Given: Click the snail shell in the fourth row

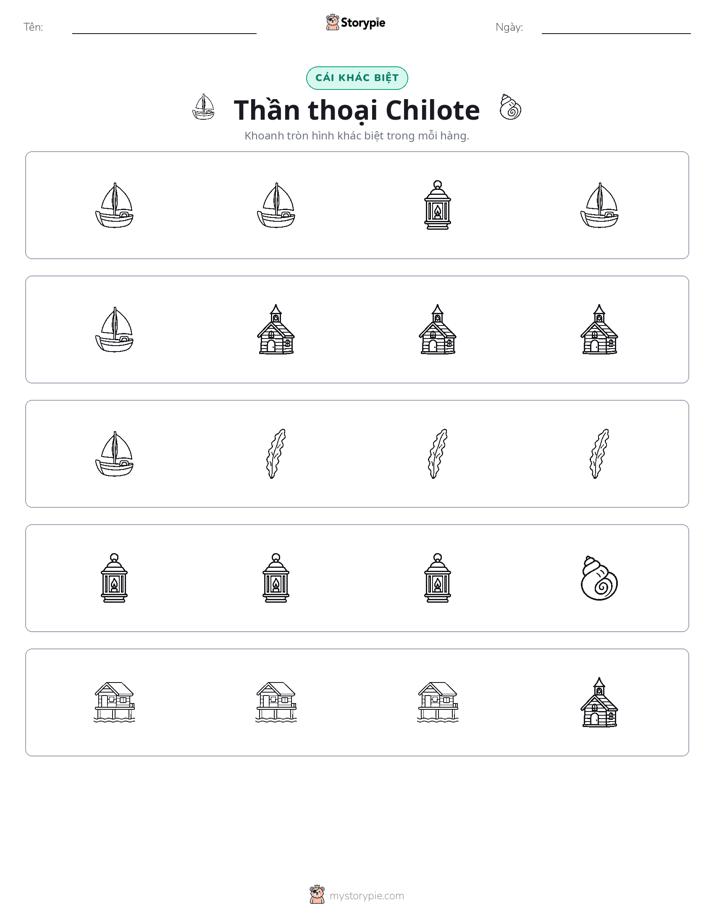Looking at the screenshot, I should click(599, 578).
